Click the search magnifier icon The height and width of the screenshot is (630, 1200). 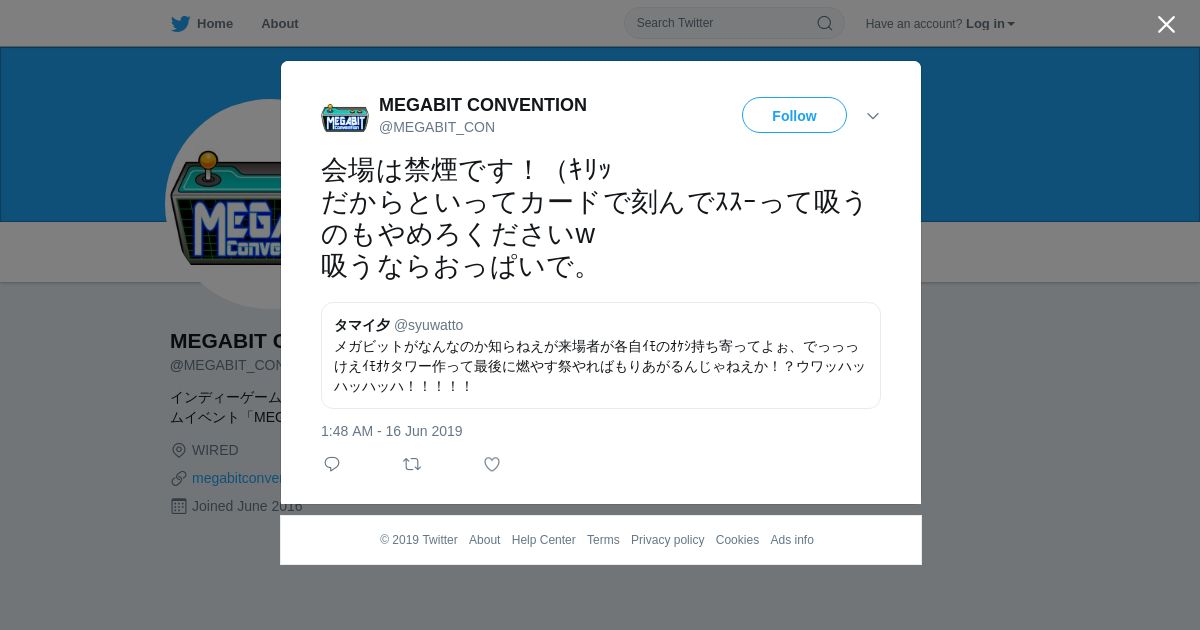(x=825, y=23)
